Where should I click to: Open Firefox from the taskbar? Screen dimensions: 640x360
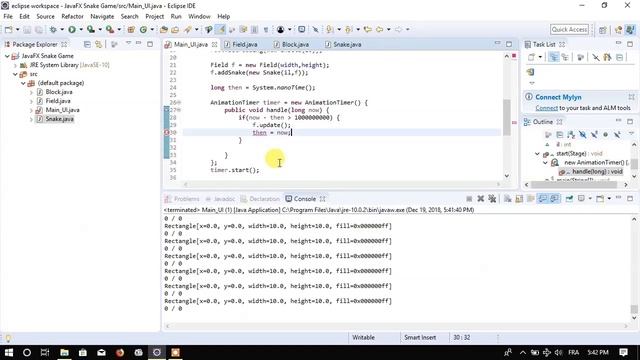pos(120,352)
